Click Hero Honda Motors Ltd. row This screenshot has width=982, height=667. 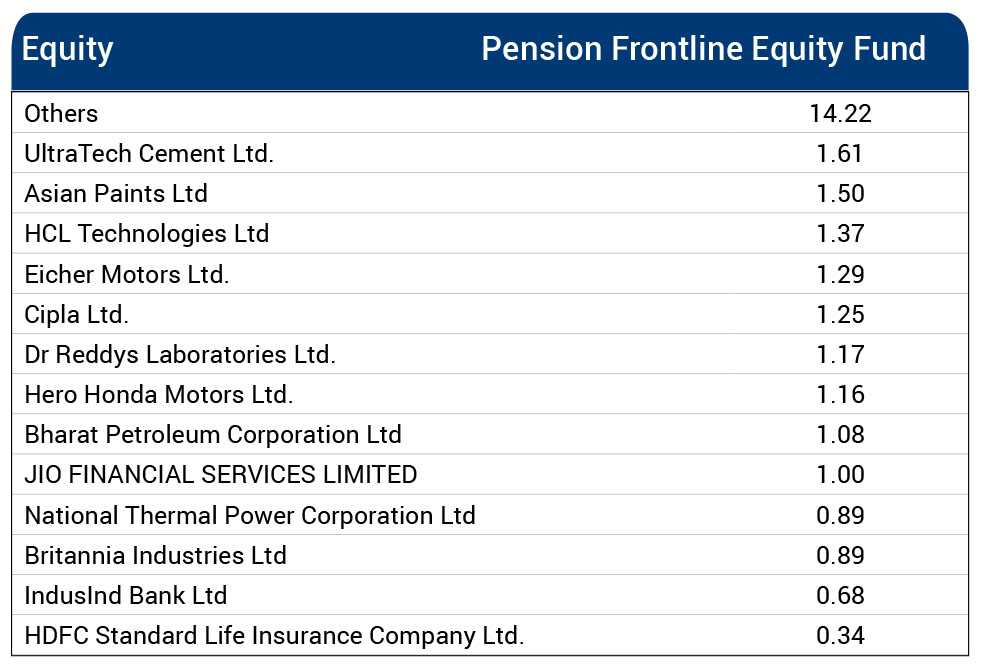pos(159,394)
